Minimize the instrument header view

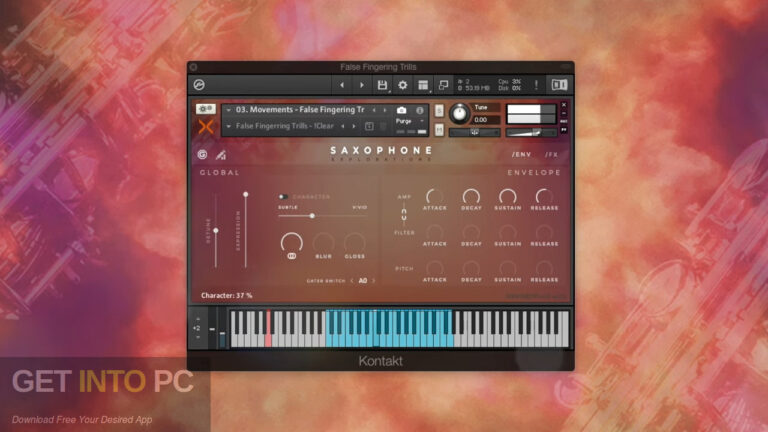tap(564, 113)
